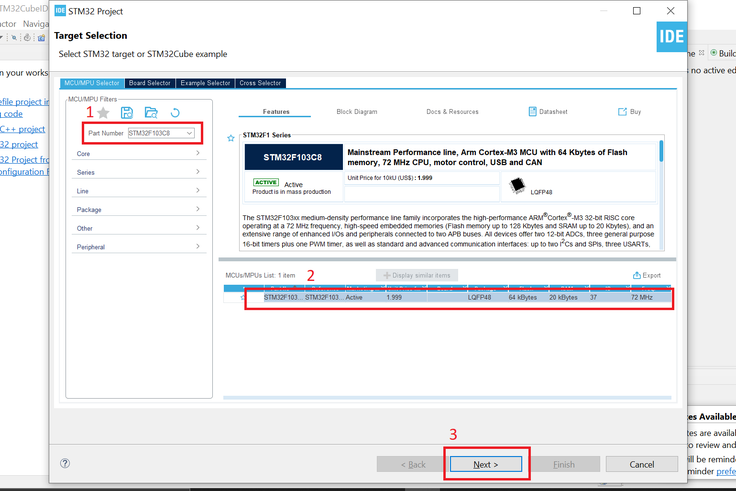Click the LQFP48 chip package image
Image resolution: width=736 pixels, height=491 pixels.
click(517, 186)
